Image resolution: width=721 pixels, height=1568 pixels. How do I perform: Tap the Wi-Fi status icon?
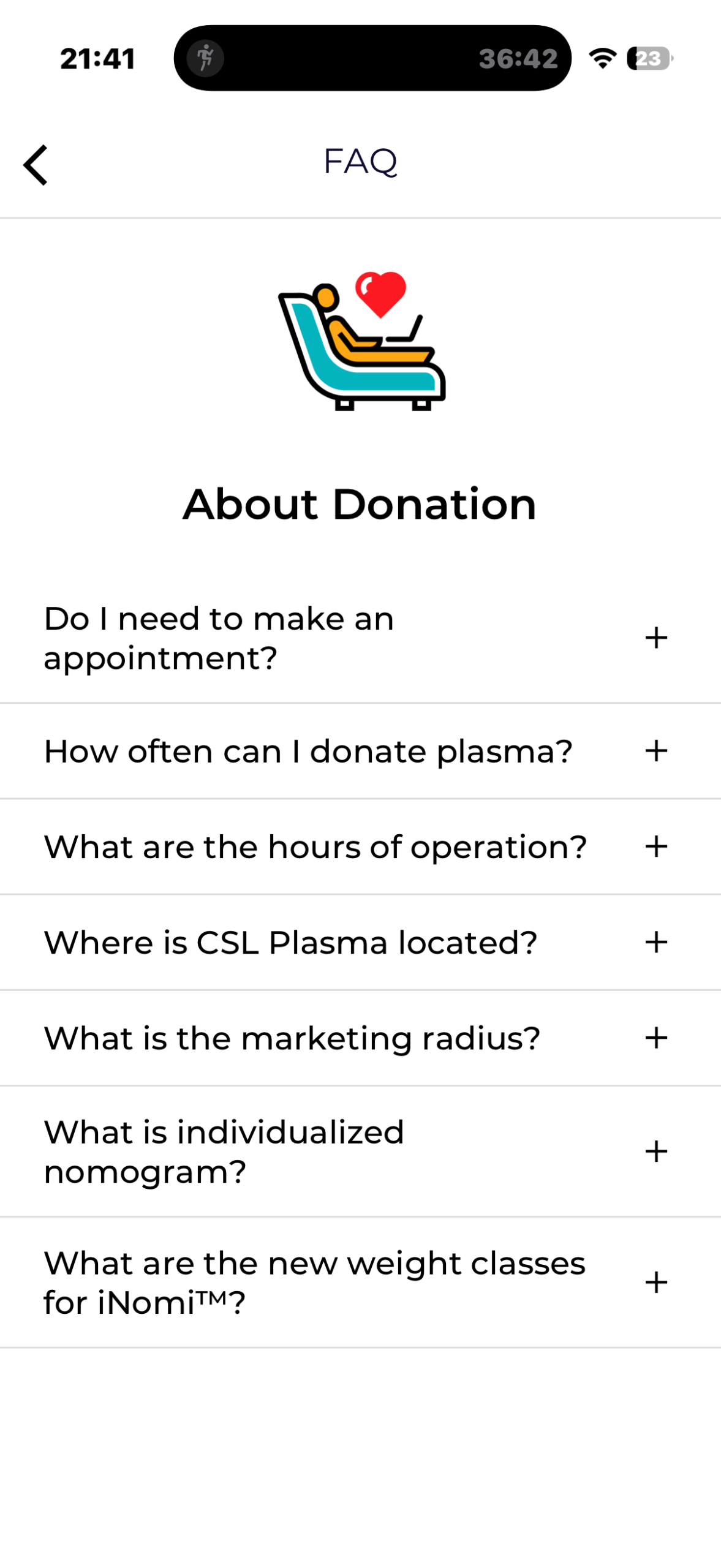click(x=603, y=58)
